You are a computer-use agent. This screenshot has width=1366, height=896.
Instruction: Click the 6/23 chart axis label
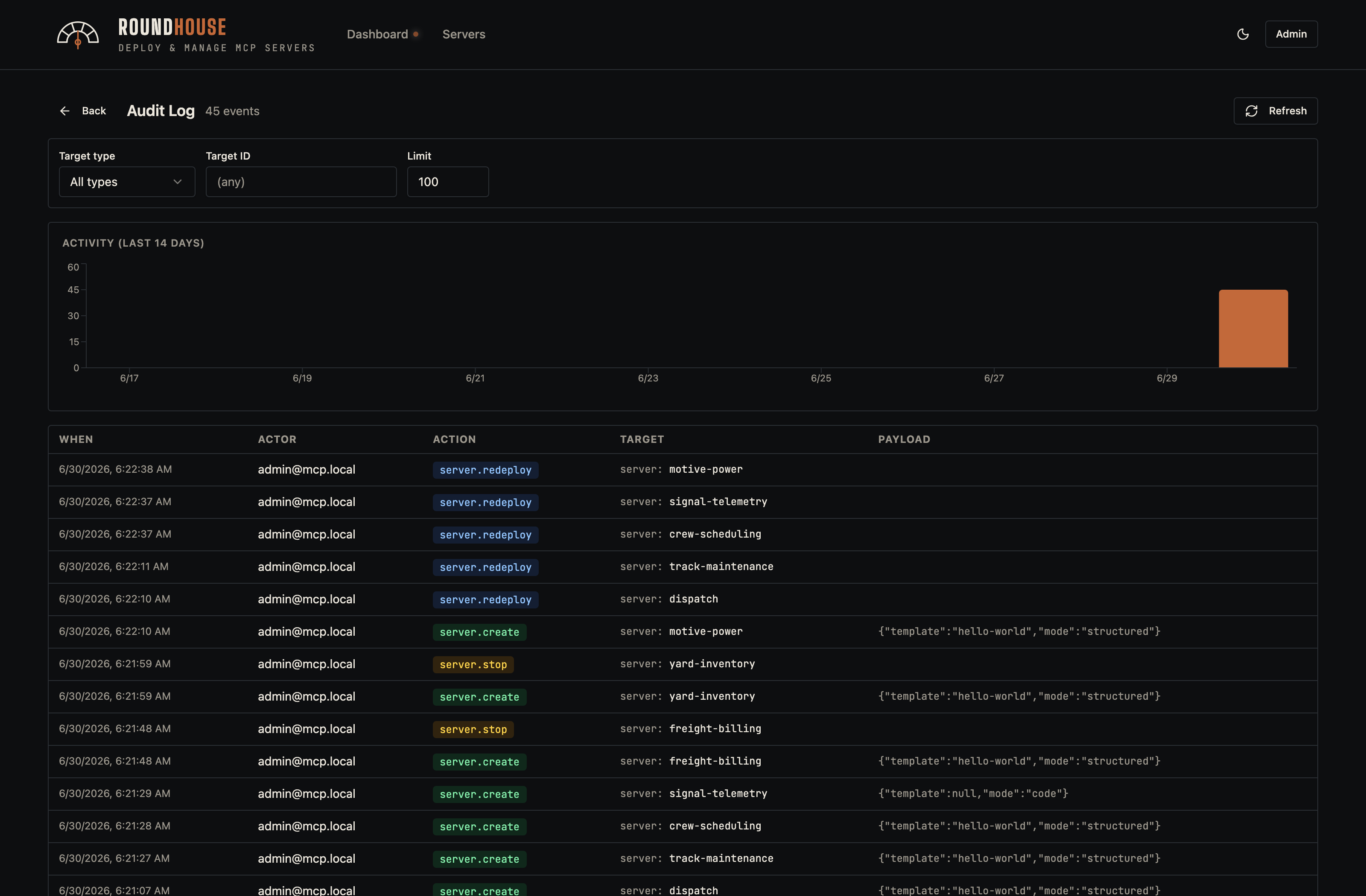pyautogui.click(x=648, y=378)
